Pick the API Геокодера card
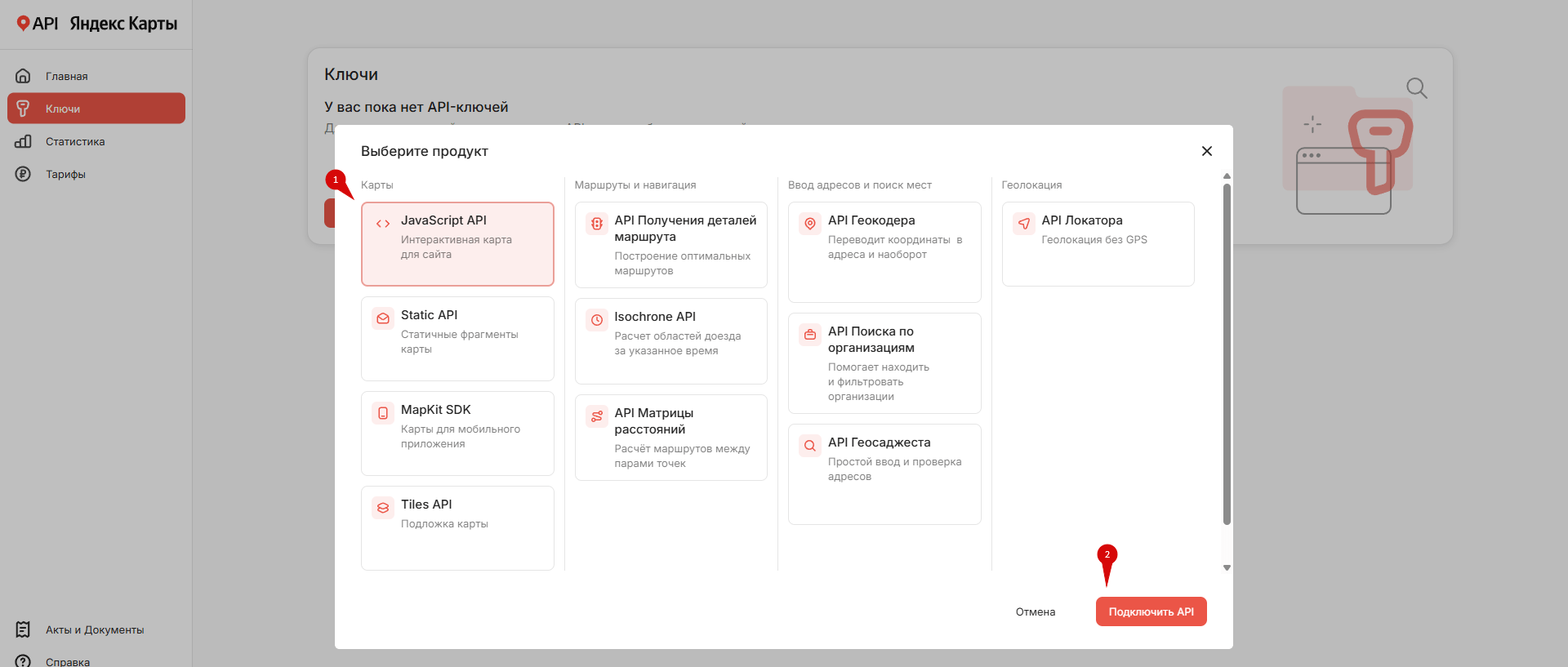This screenshot has width=1568, height=667. pyautogui.click(x=884, y=252)
